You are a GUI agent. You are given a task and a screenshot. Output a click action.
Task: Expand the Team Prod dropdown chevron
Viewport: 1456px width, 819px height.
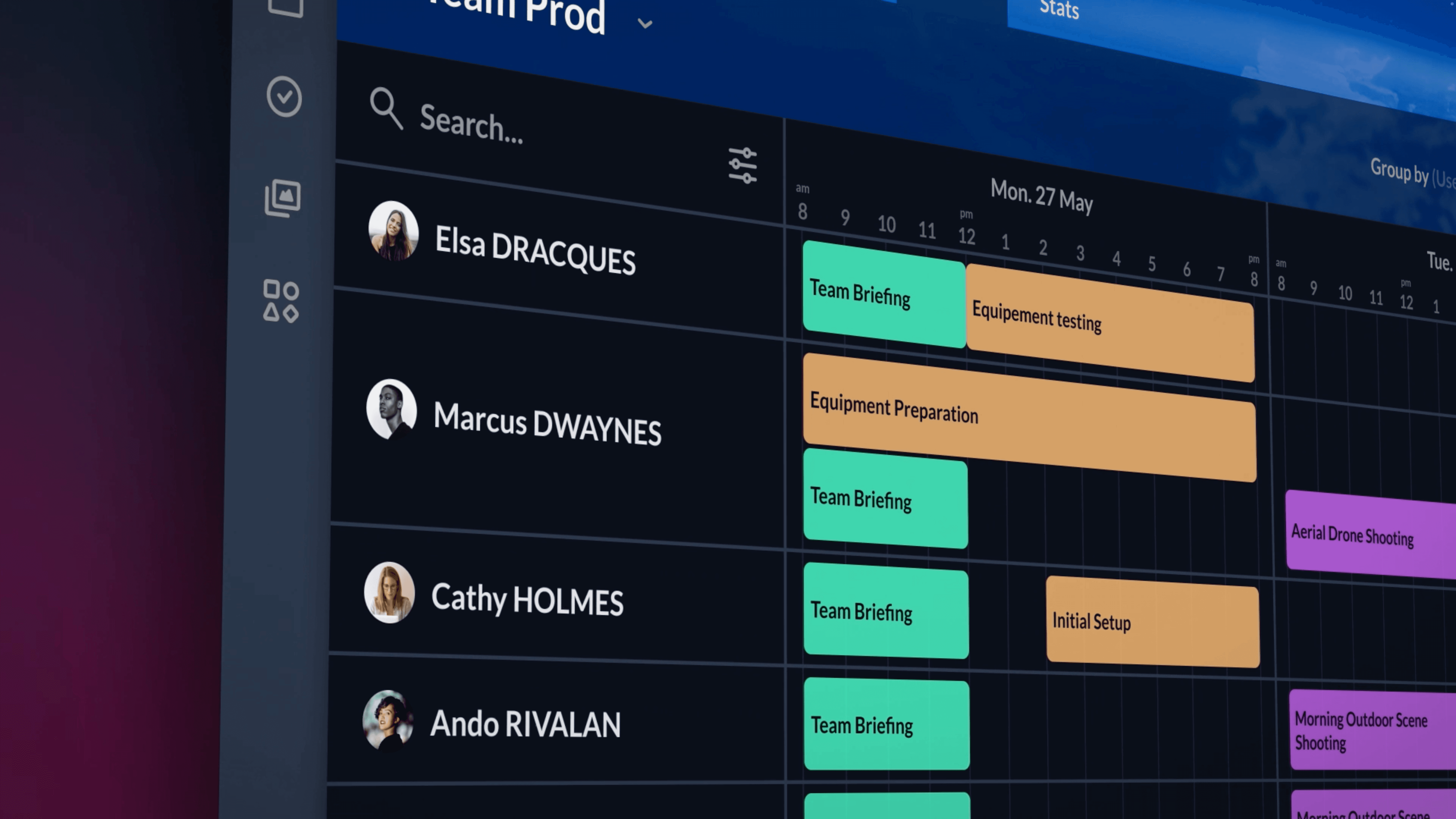[645, 24]
